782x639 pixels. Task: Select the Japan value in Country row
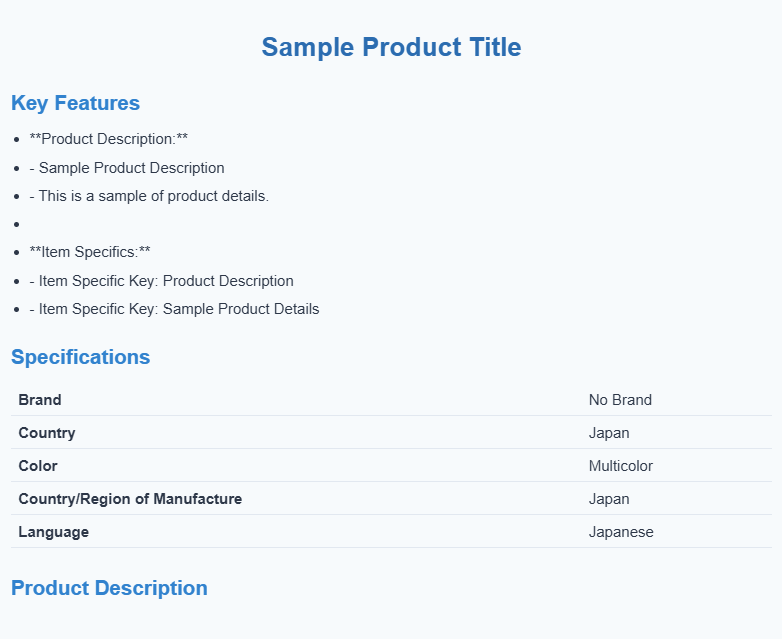(x=609, y=433)
